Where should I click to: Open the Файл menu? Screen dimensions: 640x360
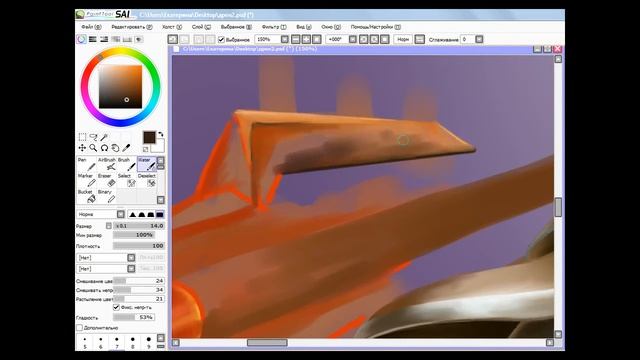tap(91, 27)
